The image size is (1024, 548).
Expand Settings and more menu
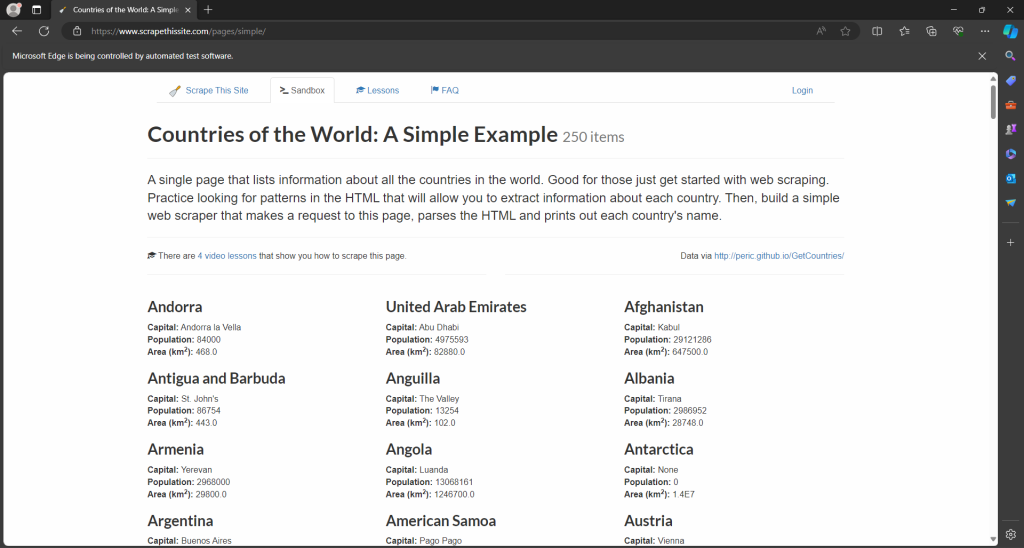985,31
